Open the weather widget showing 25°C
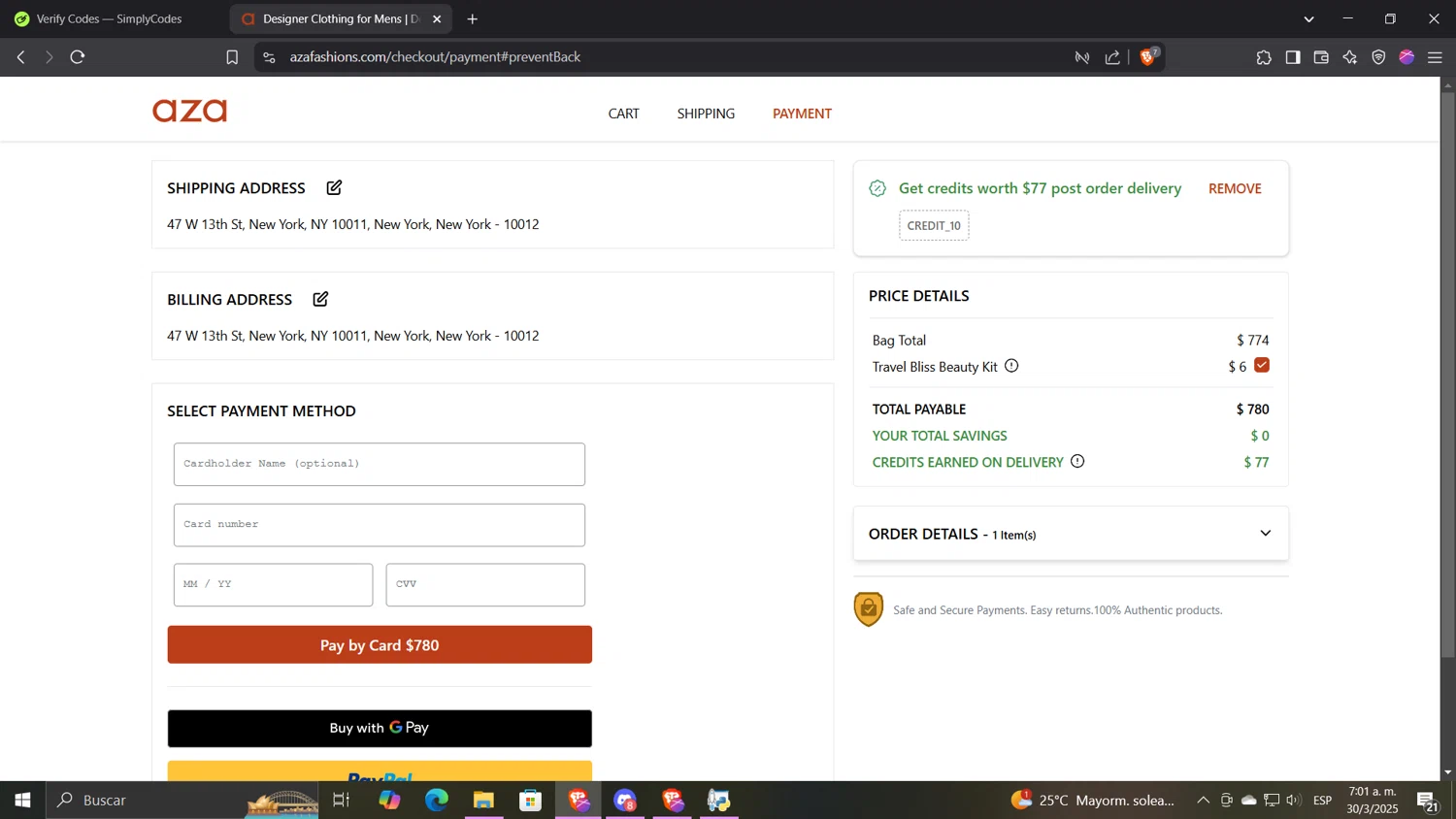 1093,800
